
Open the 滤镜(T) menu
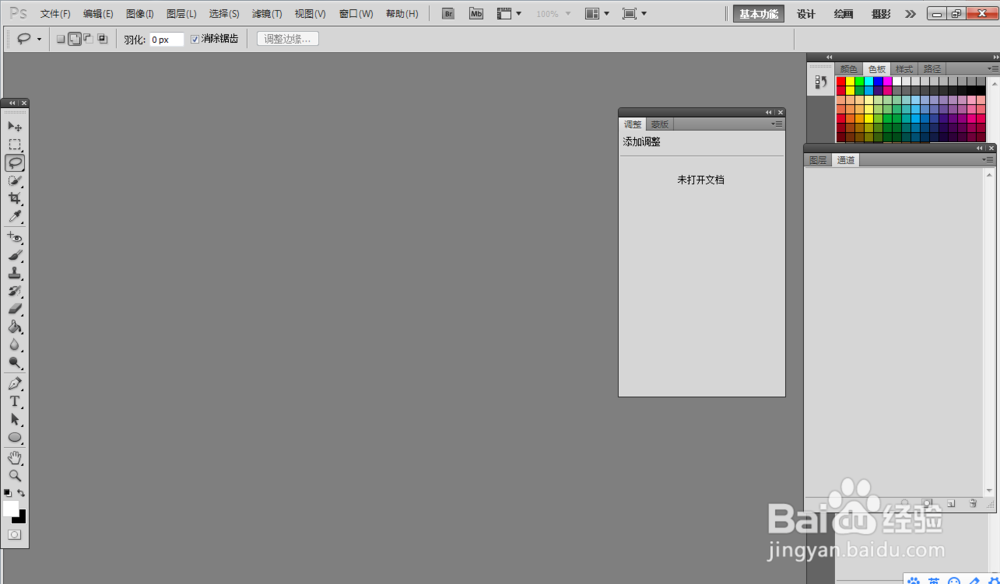267,13
